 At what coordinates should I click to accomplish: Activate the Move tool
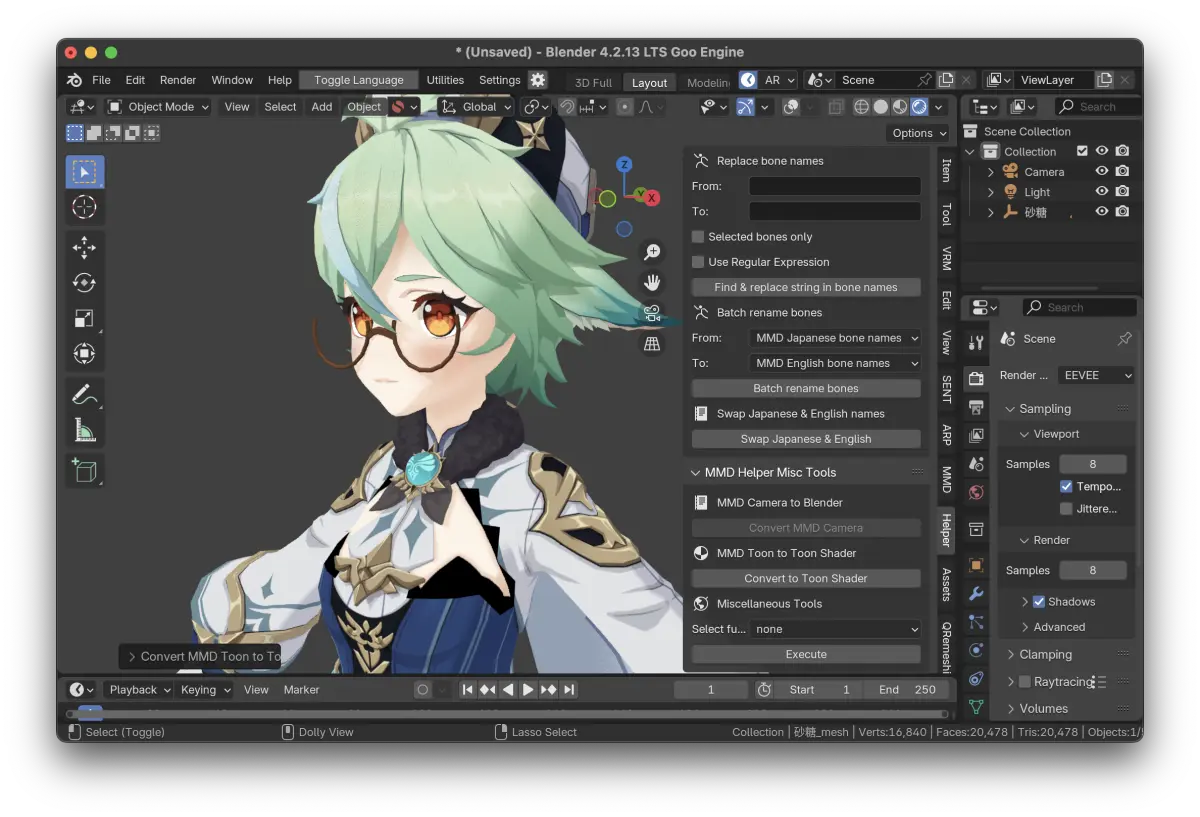pos(85,248)
